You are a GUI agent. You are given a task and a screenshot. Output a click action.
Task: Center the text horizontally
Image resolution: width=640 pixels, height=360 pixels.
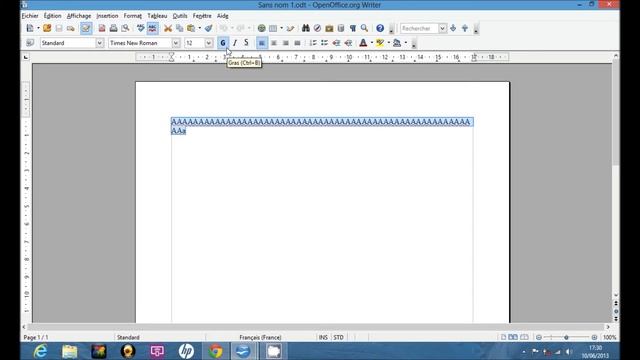point(274,43)
